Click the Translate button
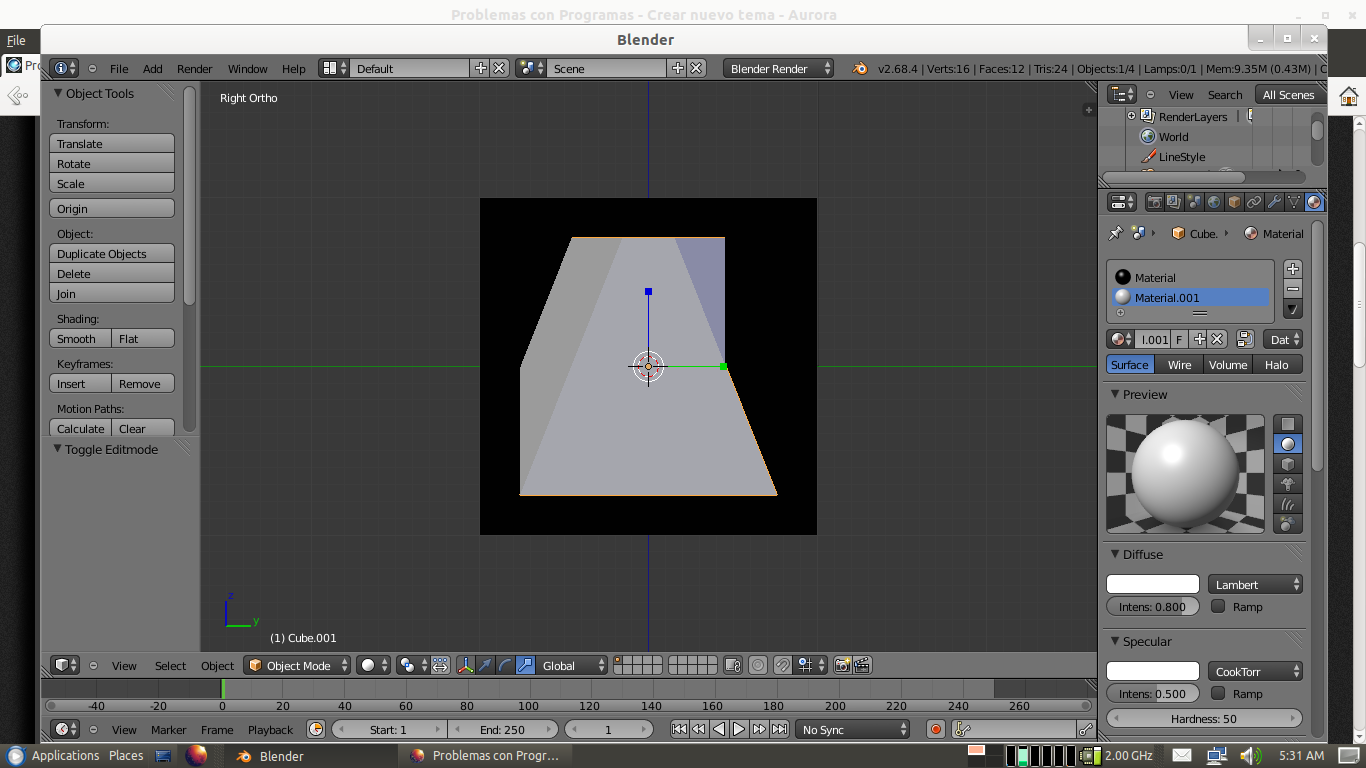Screen dimensions: 1366x768 [x=112, y=144]
